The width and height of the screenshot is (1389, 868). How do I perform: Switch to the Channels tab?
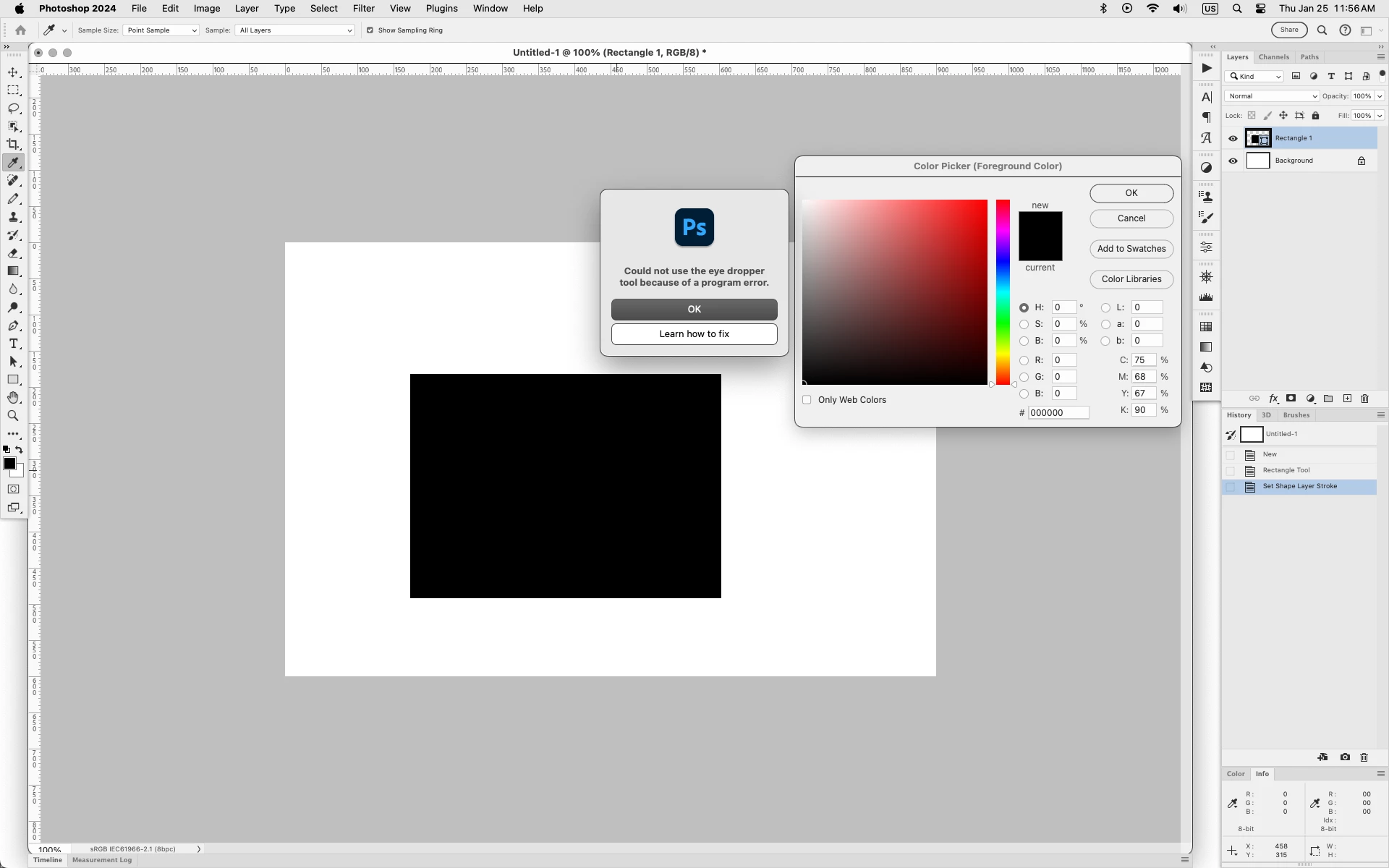click(1273, 57)
